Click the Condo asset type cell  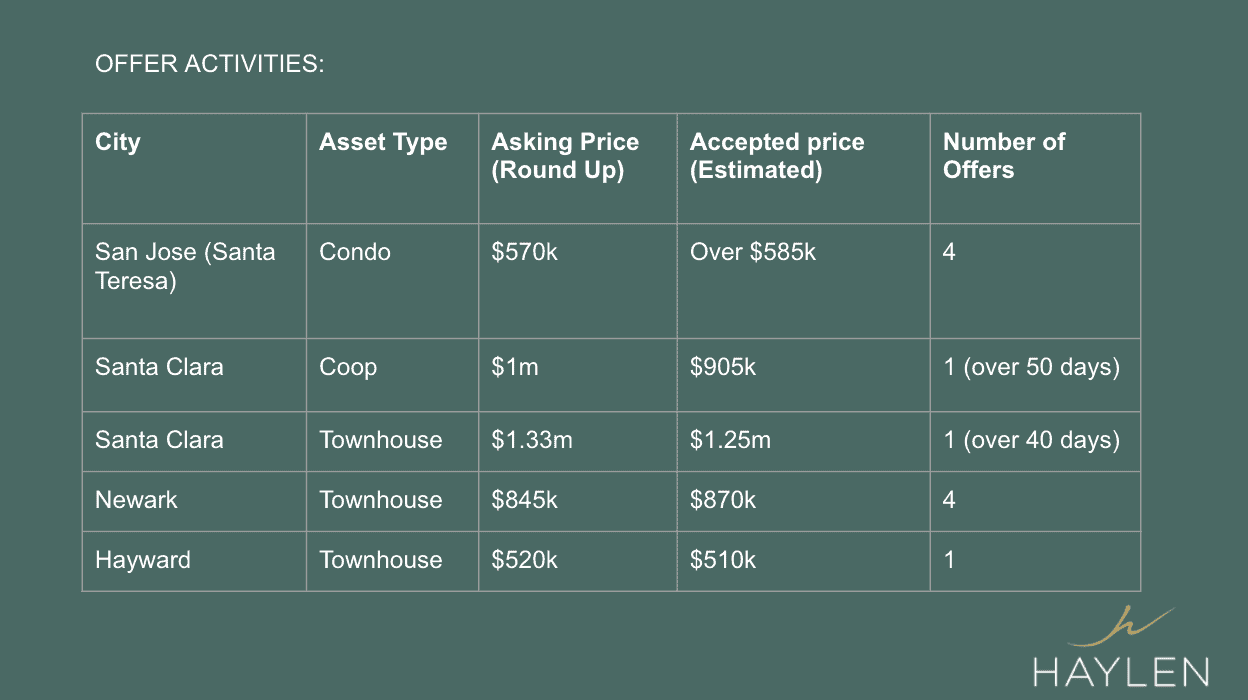click(x=392, y=281)
